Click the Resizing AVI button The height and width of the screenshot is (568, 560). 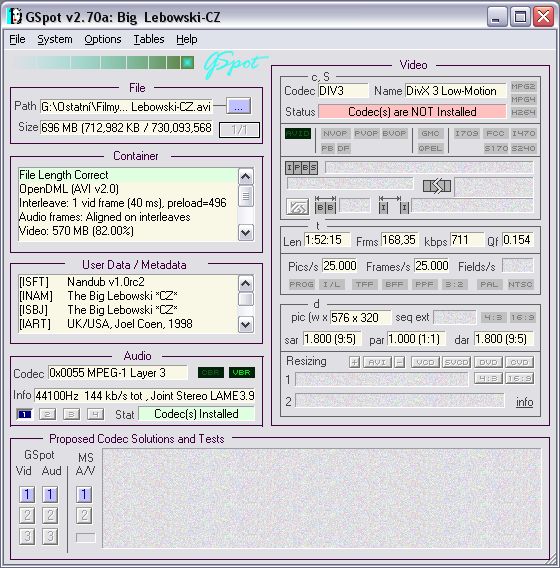(x=377, y=362)
